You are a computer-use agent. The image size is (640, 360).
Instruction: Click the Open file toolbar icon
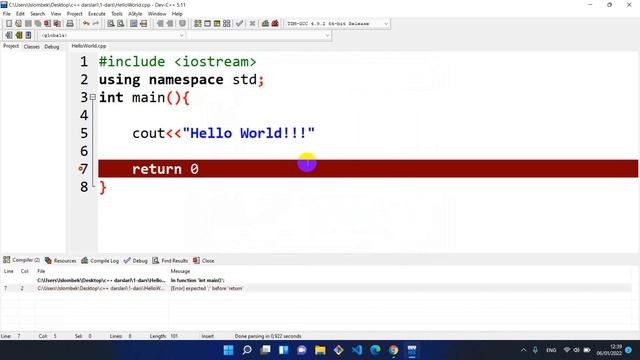(18, 24)
